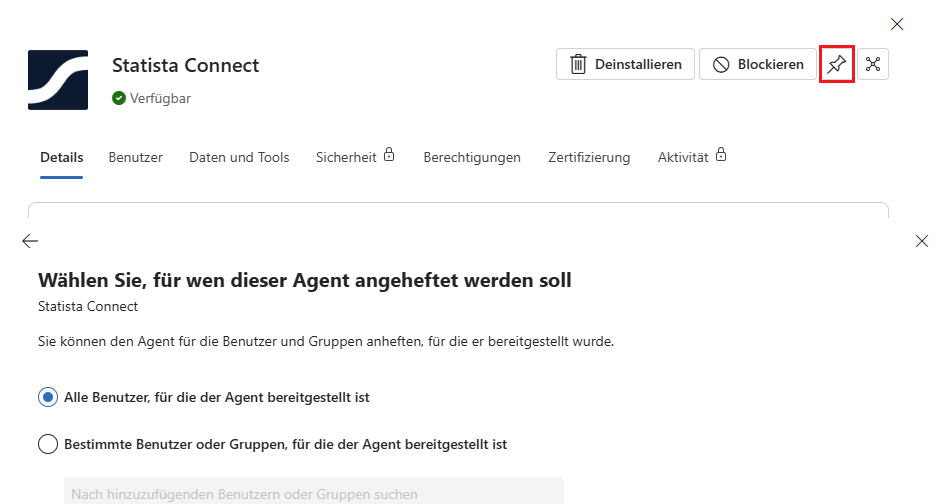Viewport: 937px width, 504px height.
Task: Open the Berechtigungen tab
Action: tap(472, 157)
